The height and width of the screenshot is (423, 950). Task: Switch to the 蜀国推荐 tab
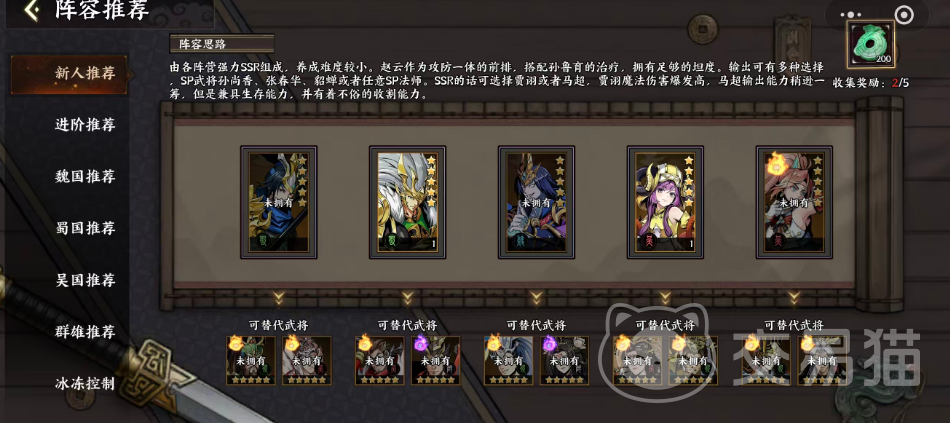[85, 228]
